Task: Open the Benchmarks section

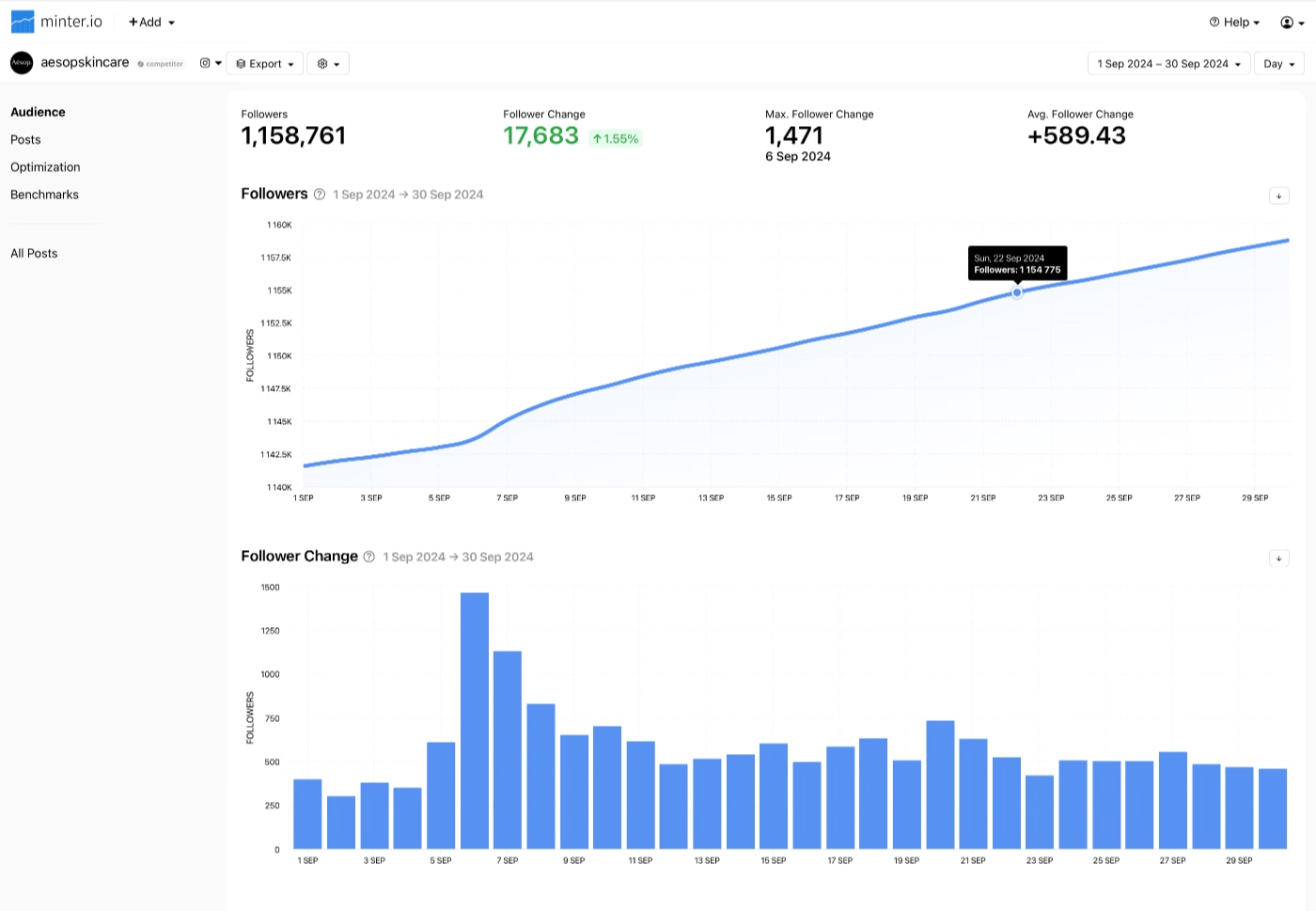Action: [44, 195]
